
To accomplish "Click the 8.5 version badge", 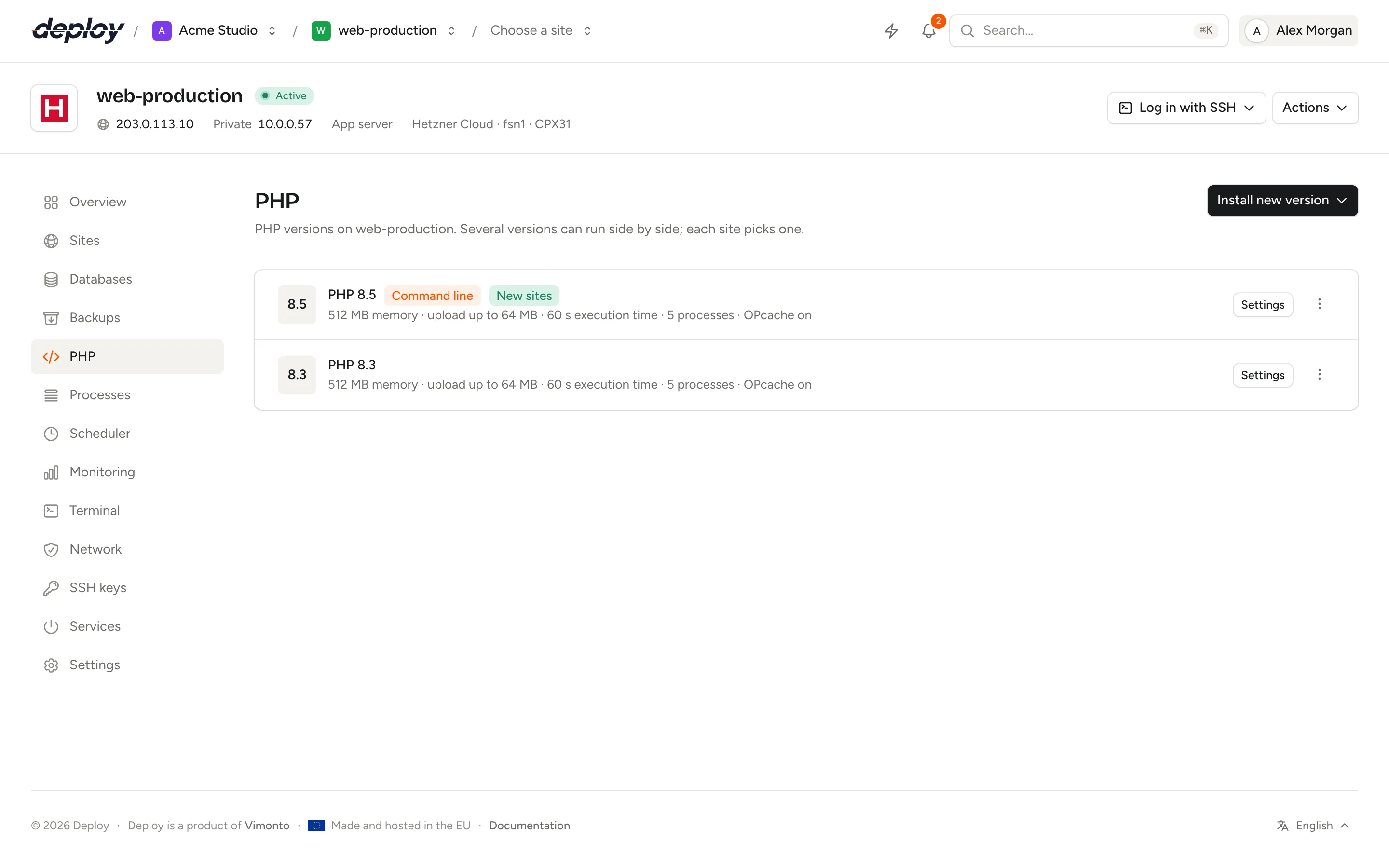I will pyautogui.click(x=297, y=304).
